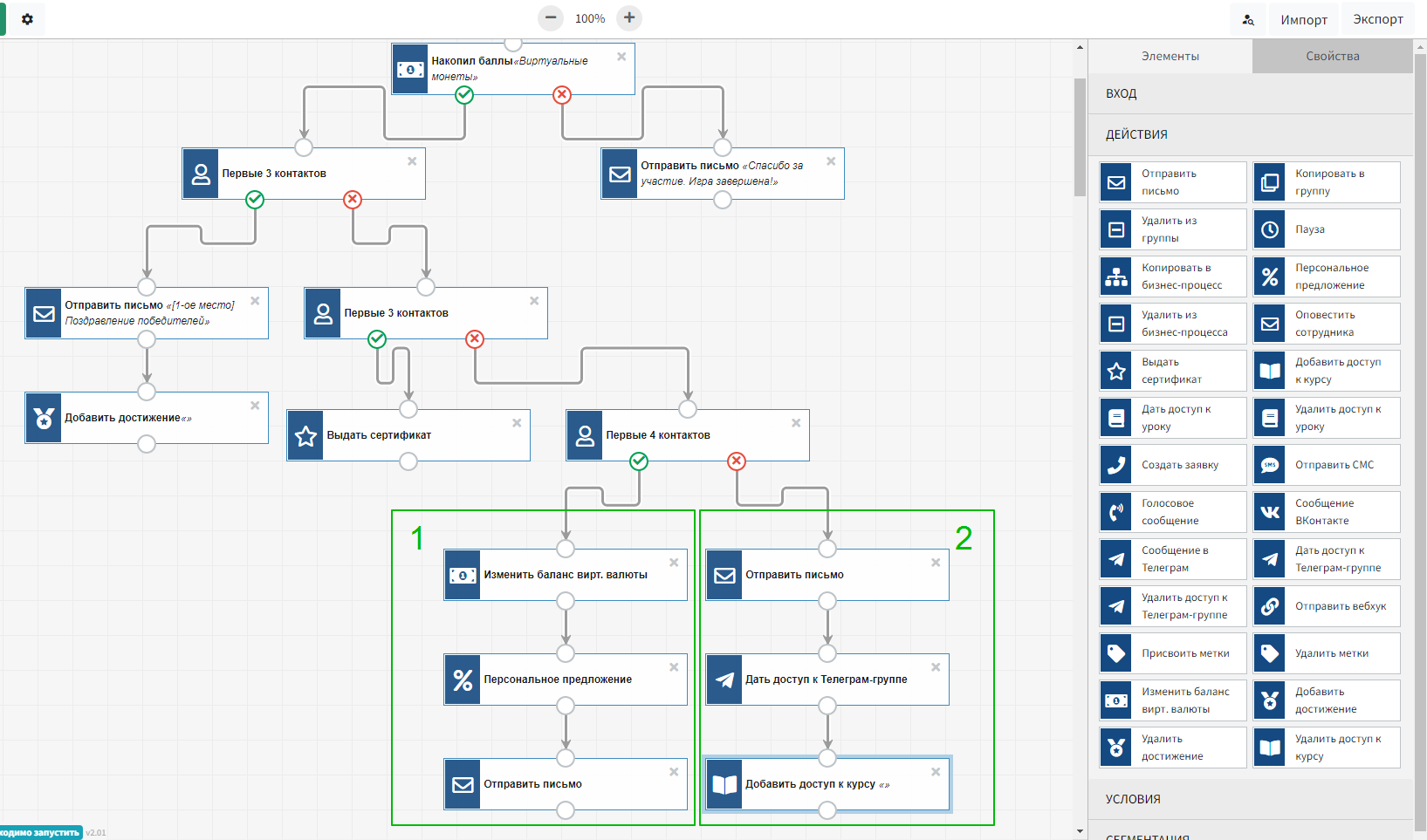Select the Присвоить метки tag icon
1427x840 pixels.
pos(1116,653)
